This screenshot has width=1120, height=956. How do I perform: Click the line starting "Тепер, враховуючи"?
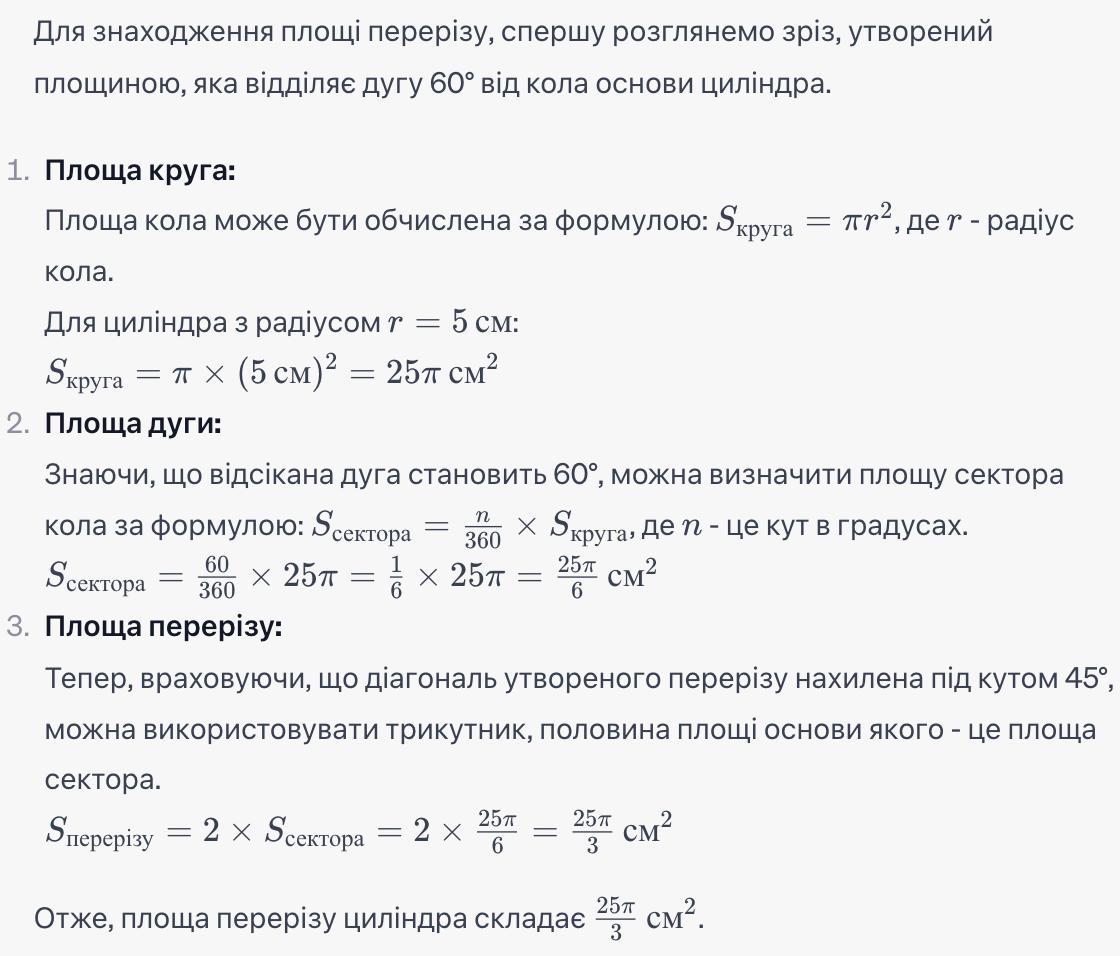pos(579,678)
